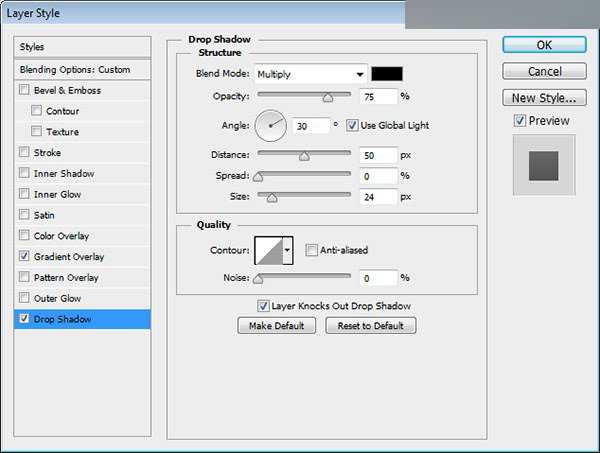Untick the Preview checkbox
Screen dimensions: 600x453
coord(519,121)
